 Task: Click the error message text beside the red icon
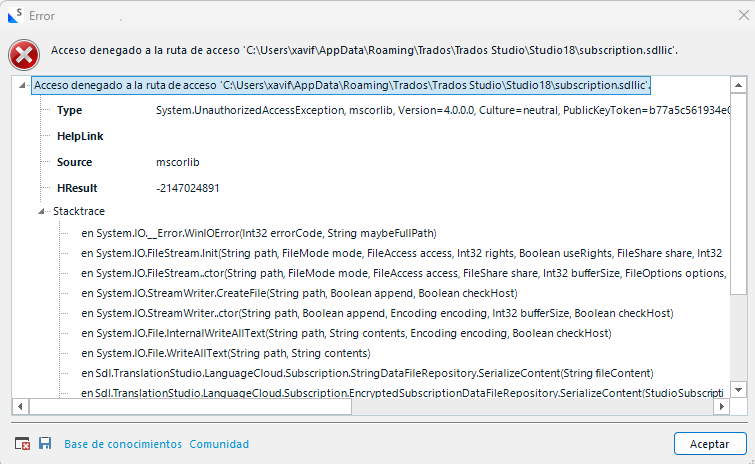[364, 50]
